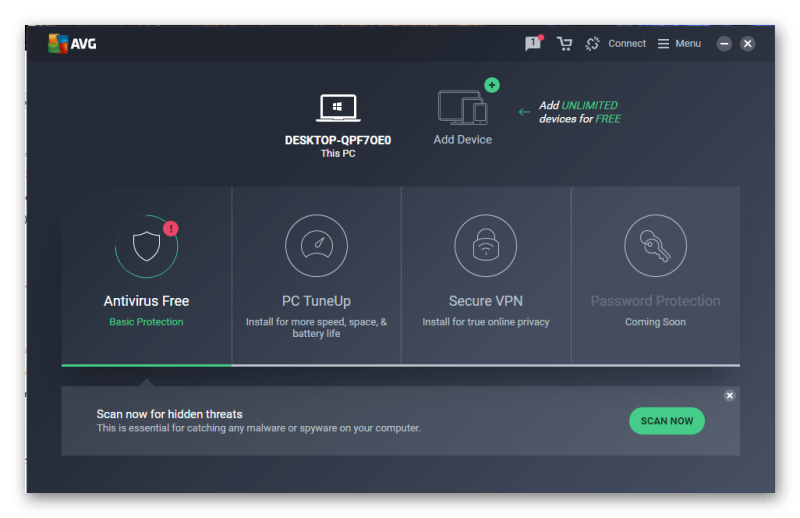800x518 pixels.
Task: Click the essential for catching malware text
Action: tap(259, 428)
